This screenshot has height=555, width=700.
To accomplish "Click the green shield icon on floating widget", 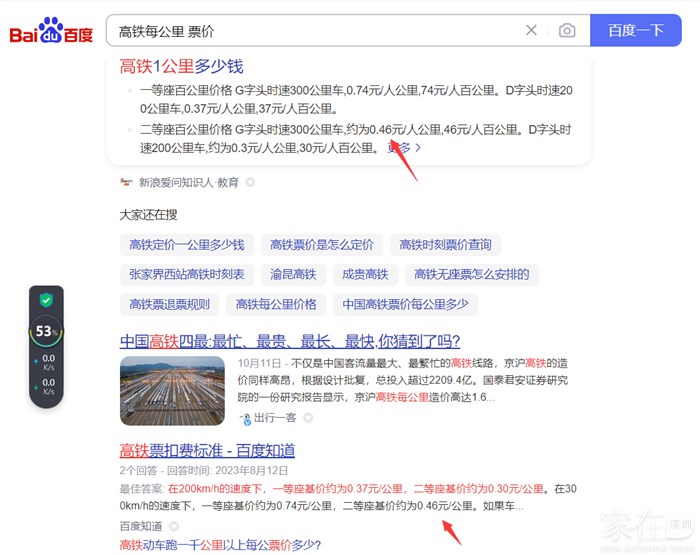I will [x=46, y=300].
